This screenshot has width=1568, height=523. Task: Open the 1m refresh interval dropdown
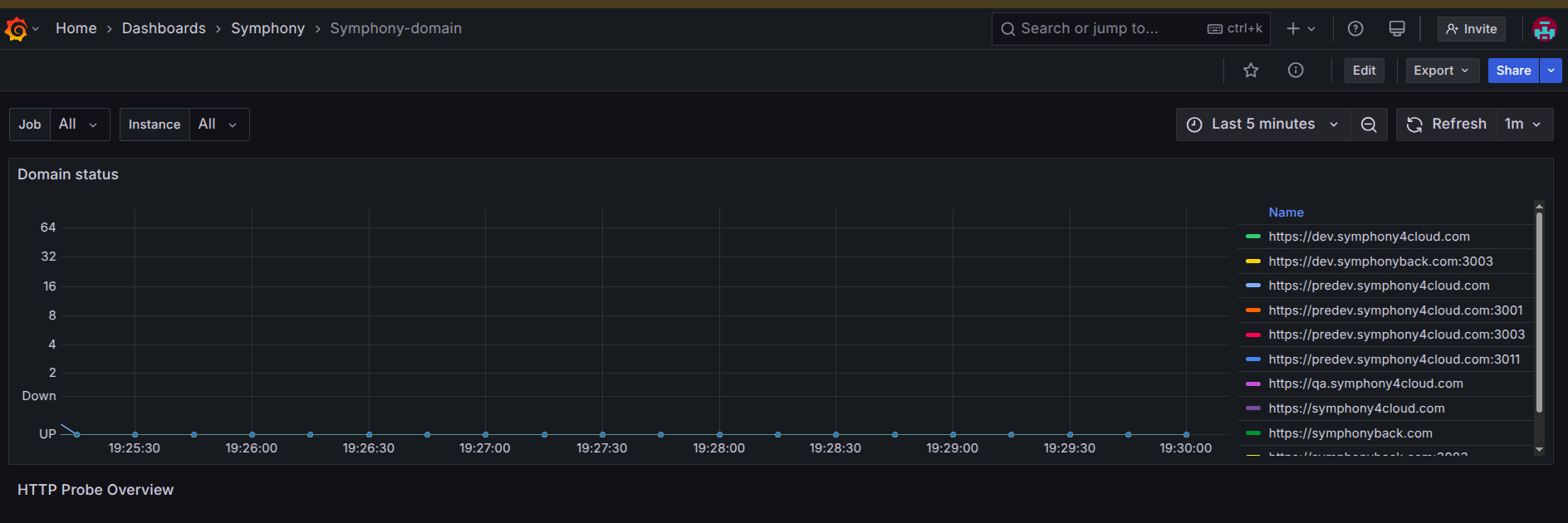[x=1524, y=125]
